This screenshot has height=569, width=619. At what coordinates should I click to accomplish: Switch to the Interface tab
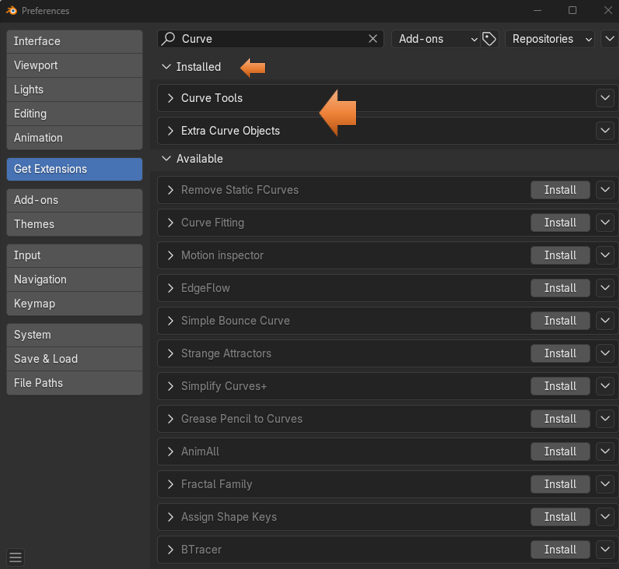(x=74, y=41)
